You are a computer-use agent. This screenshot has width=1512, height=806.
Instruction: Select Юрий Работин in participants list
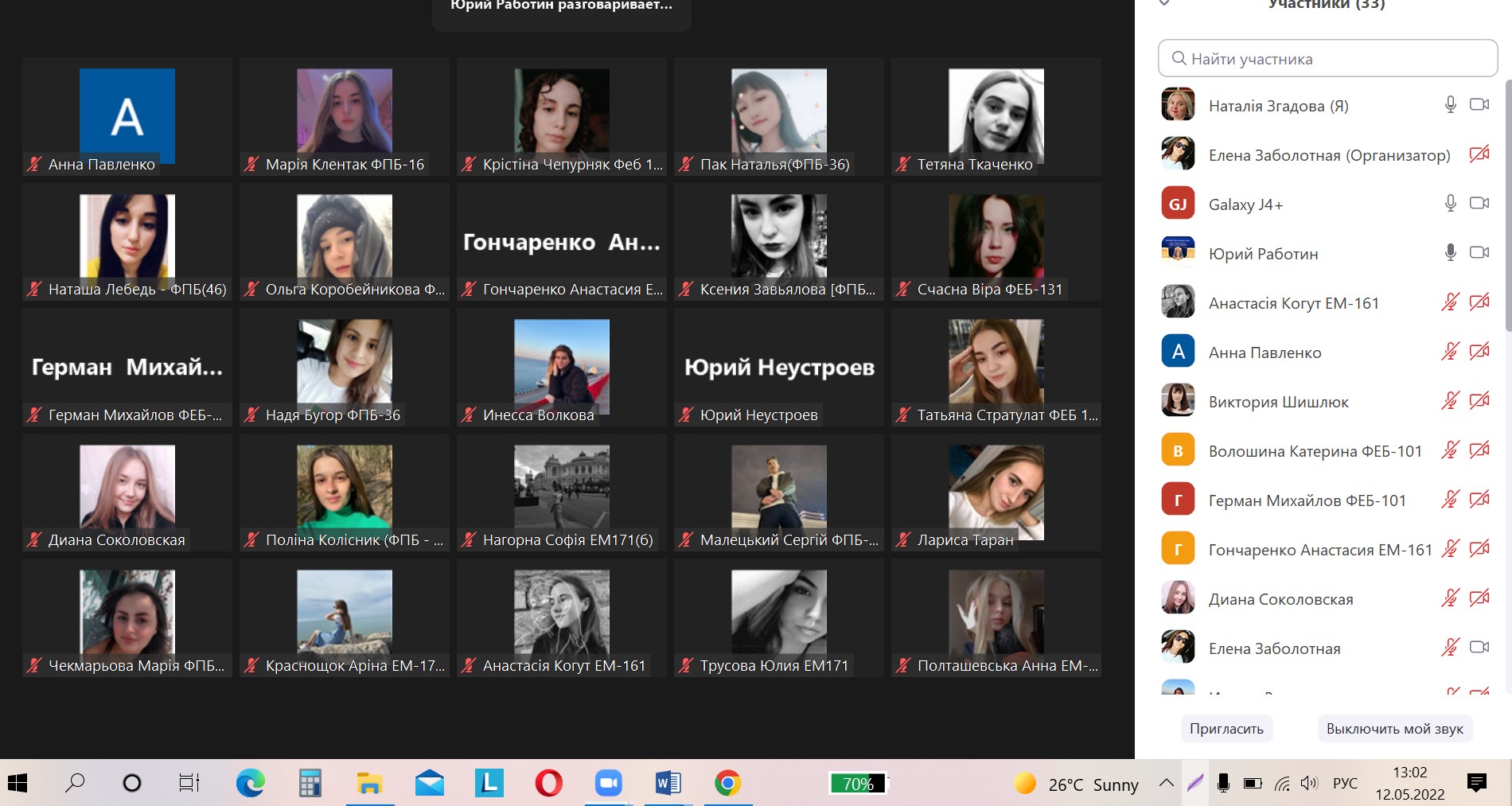1263,254
